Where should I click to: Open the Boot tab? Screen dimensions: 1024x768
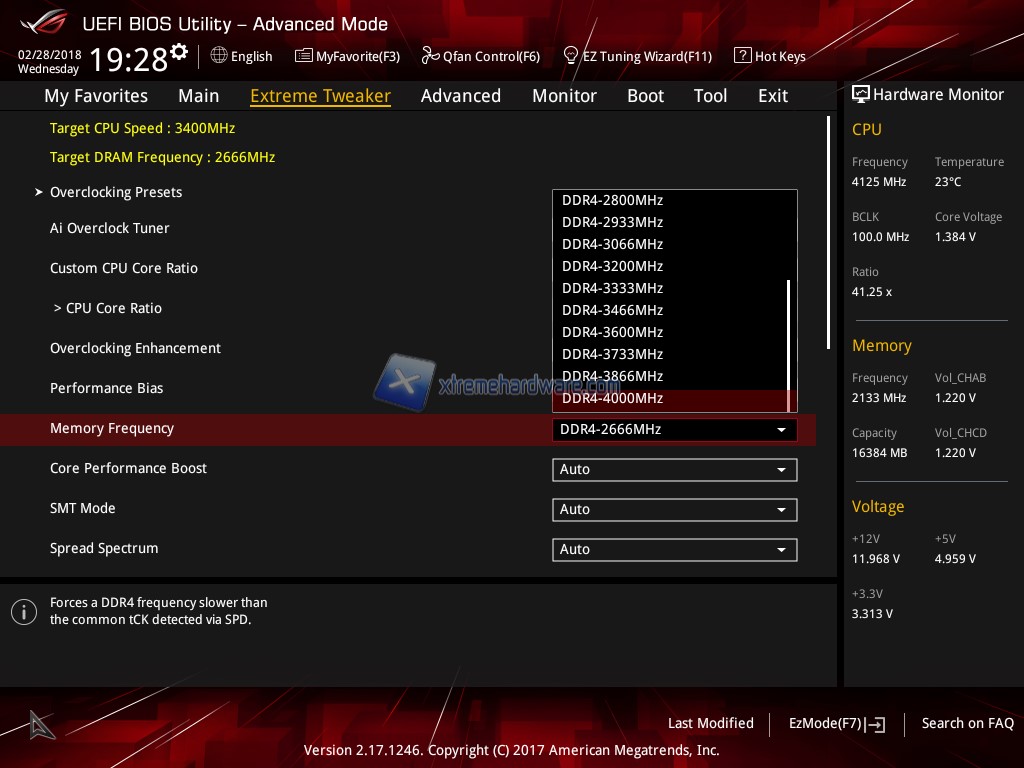645,96
